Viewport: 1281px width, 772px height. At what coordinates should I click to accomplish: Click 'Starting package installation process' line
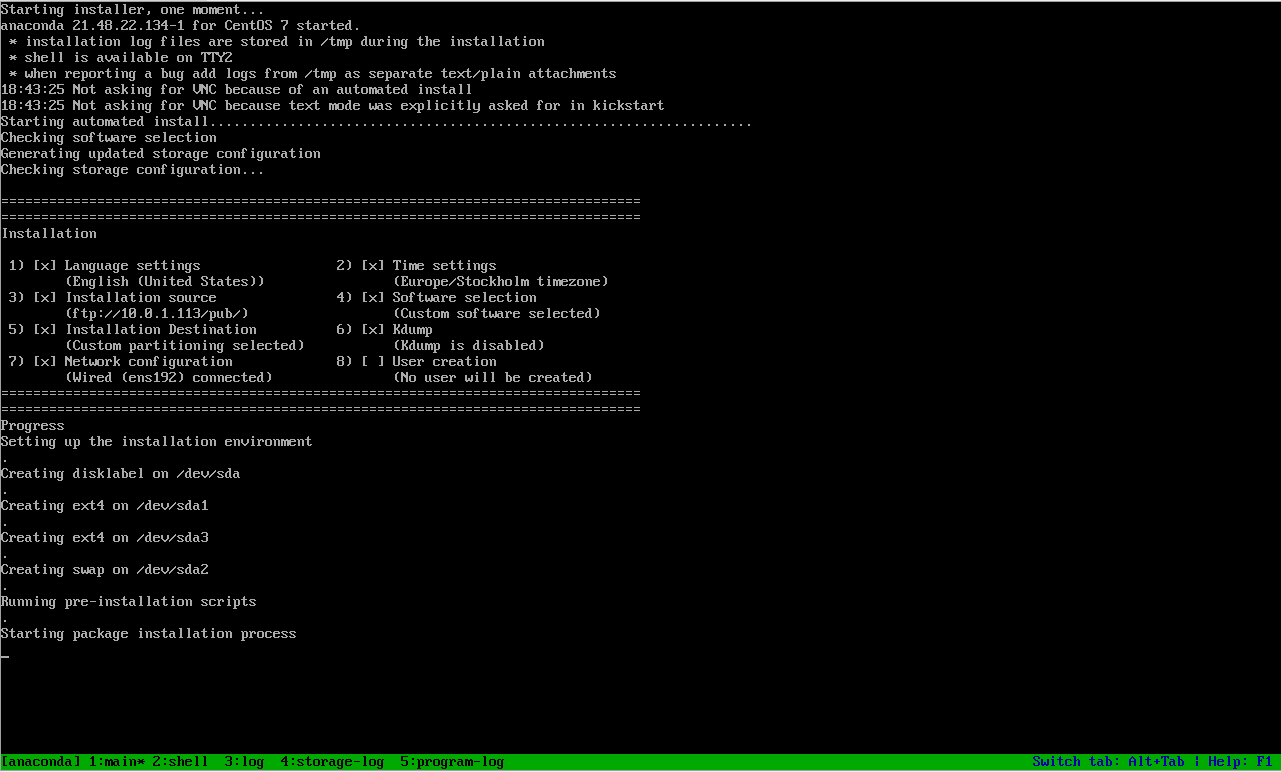(148, 634)
